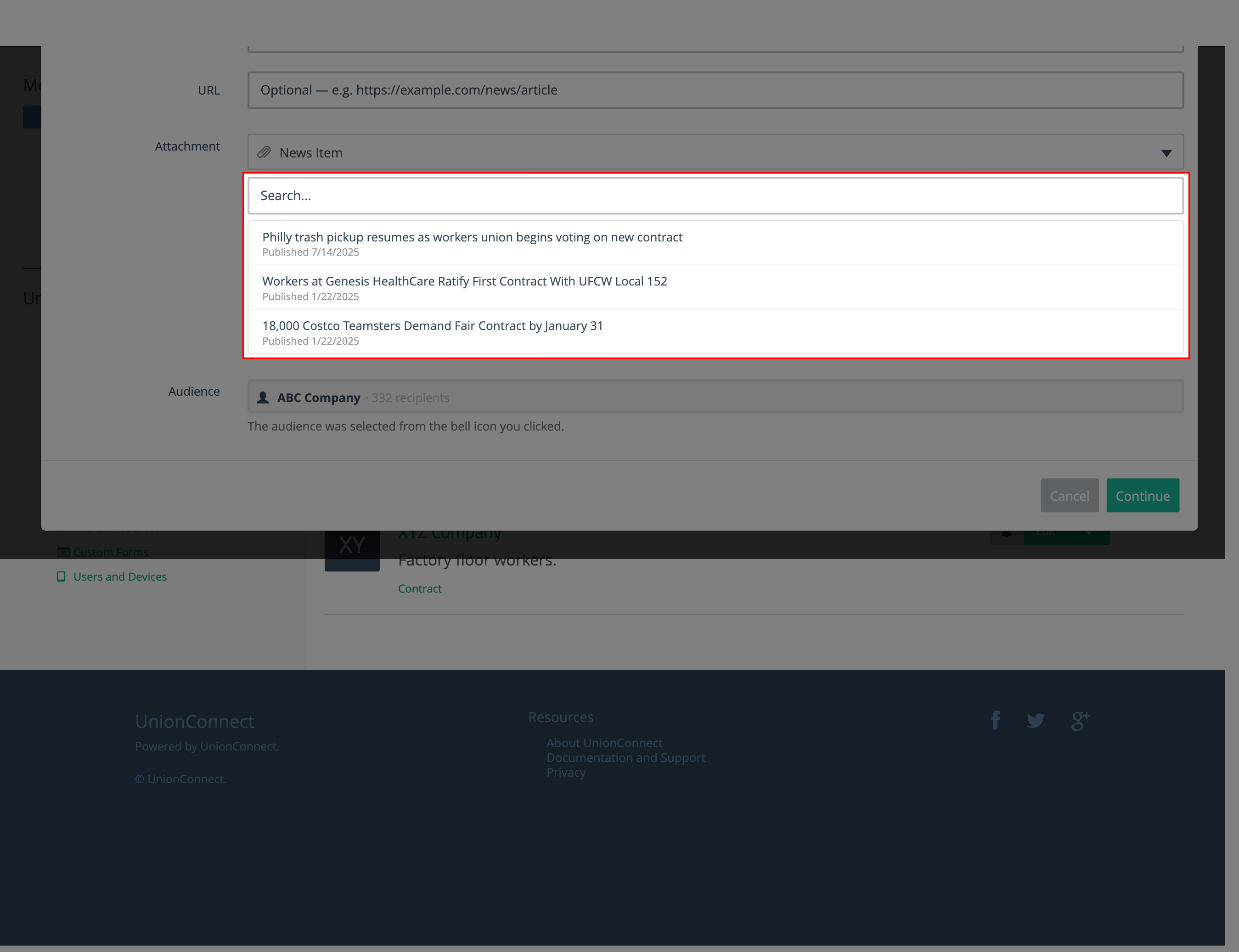Image resolution: width=1239 pixels, height=952 pixels.
Task: Open Documentation and Support from the footer
Action: point(626,758)
